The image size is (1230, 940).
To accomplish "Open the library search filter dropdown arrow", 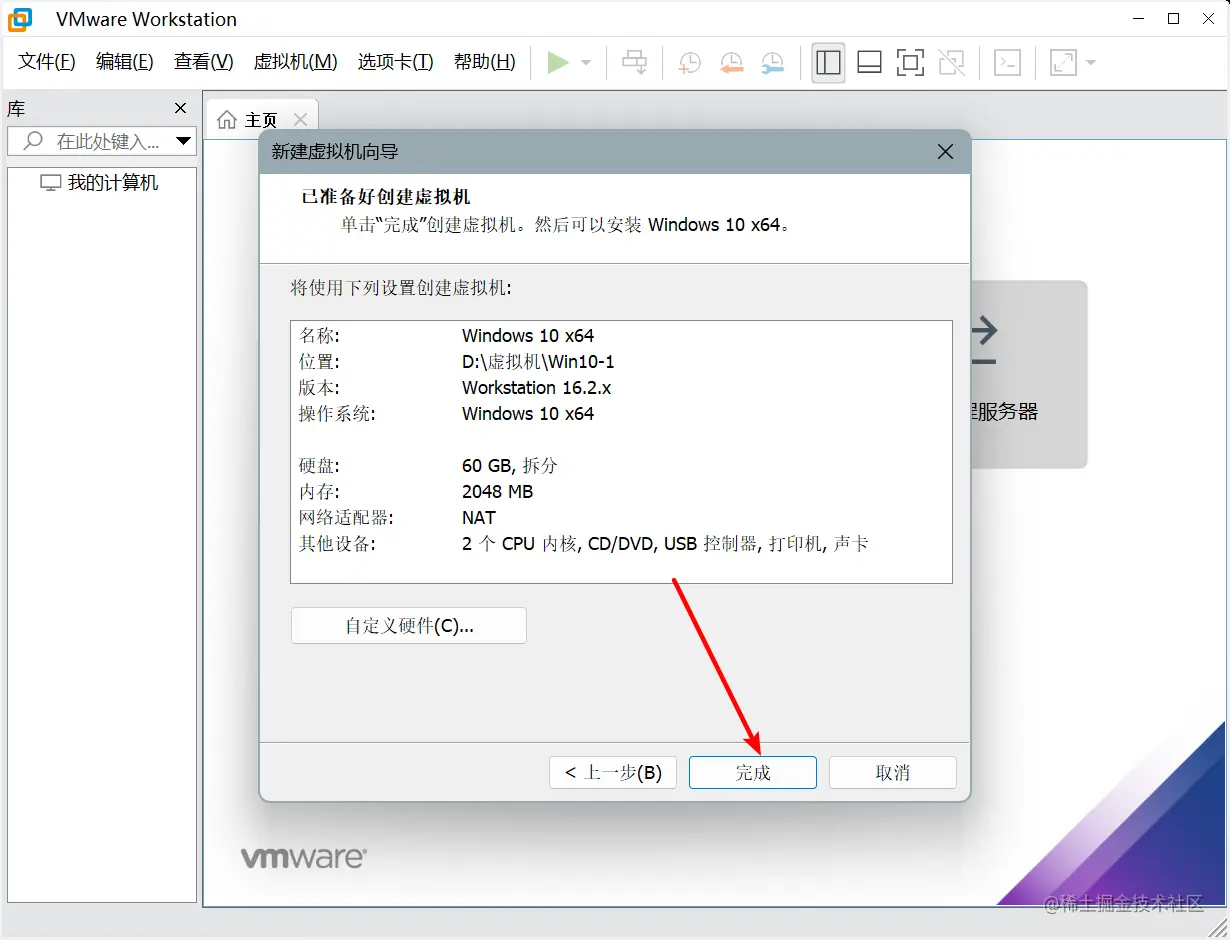I will click(183, 141).
